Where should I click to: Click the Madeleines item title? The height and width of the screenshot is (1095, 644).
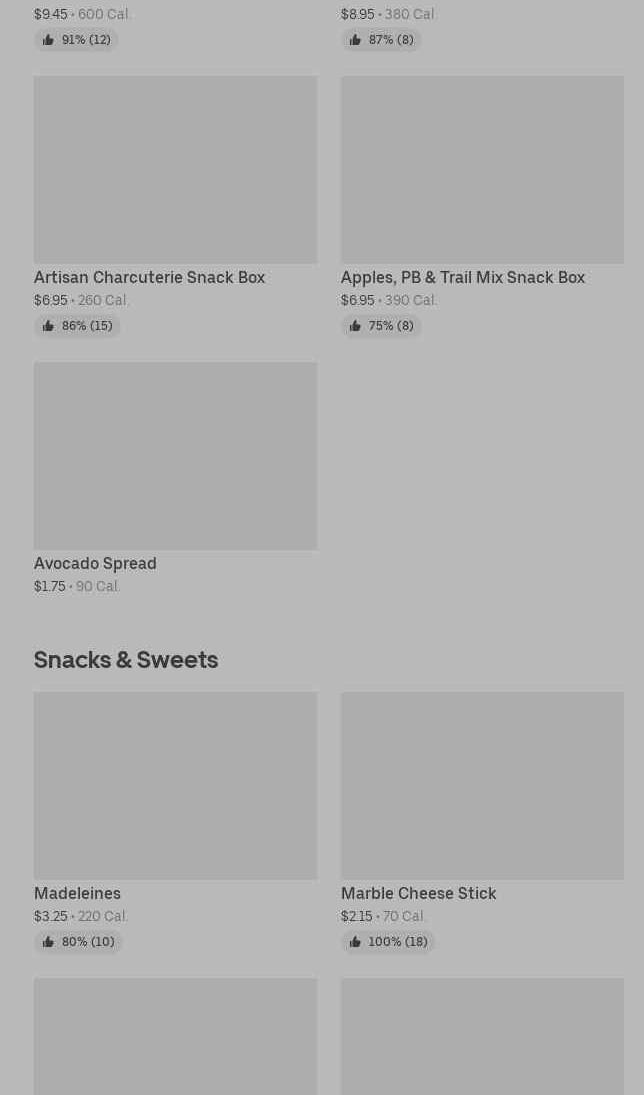[77, 893]
